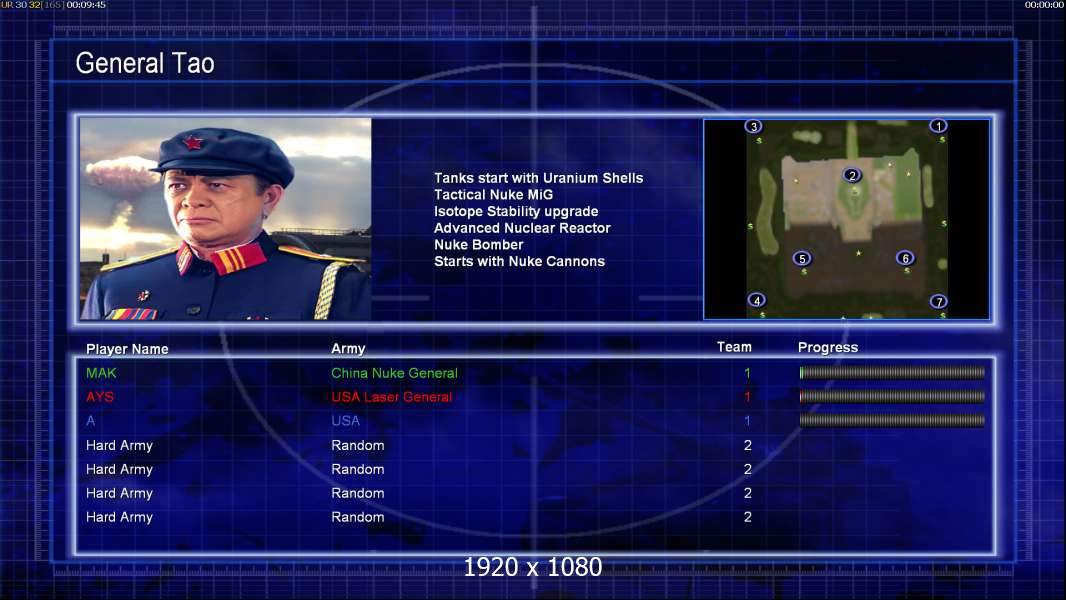Click the "Tactical Nuke MiG" line

click(x=494, y=194)
